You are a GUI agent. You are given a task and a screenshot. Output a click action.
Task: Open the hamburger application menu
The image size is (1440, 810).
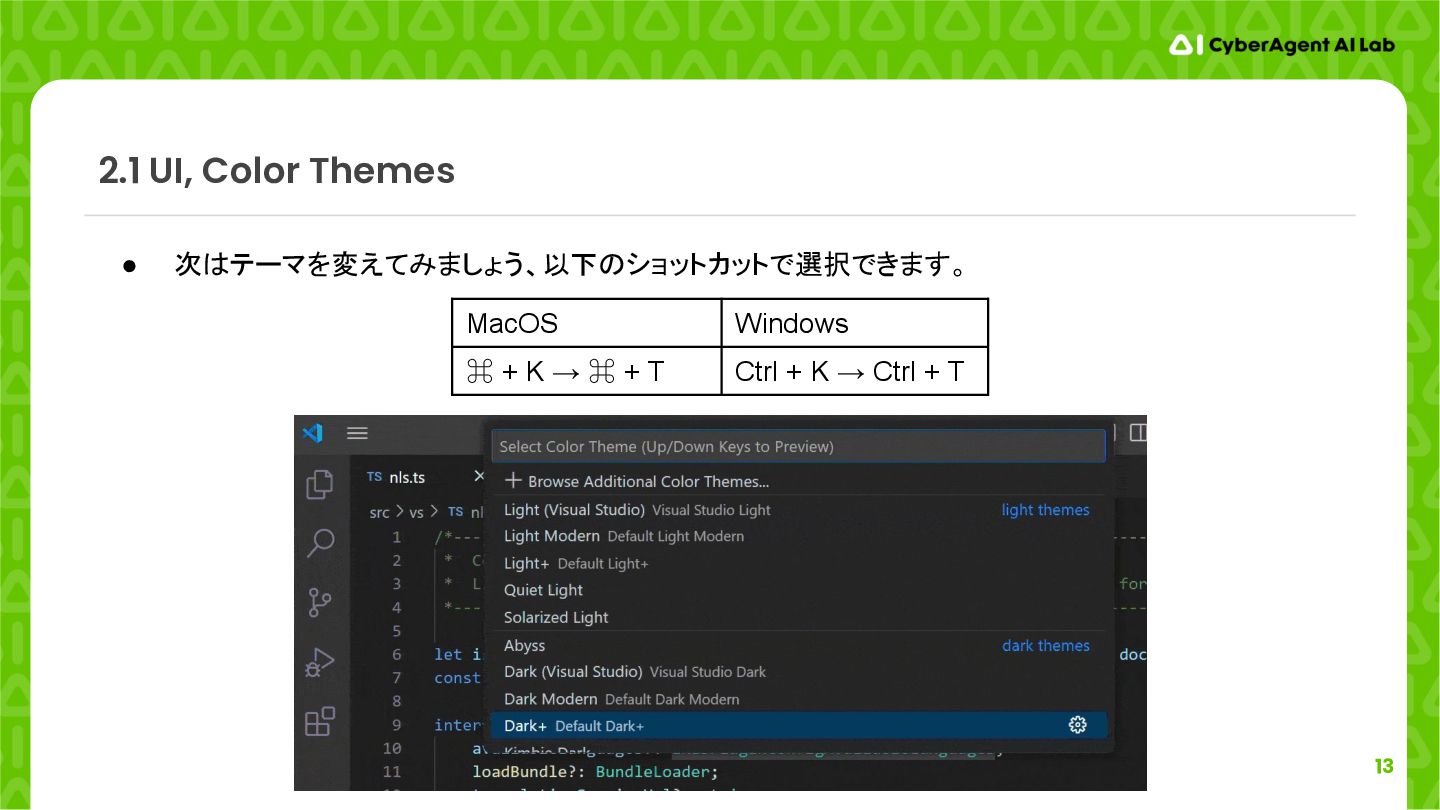(x=358, y=433)
